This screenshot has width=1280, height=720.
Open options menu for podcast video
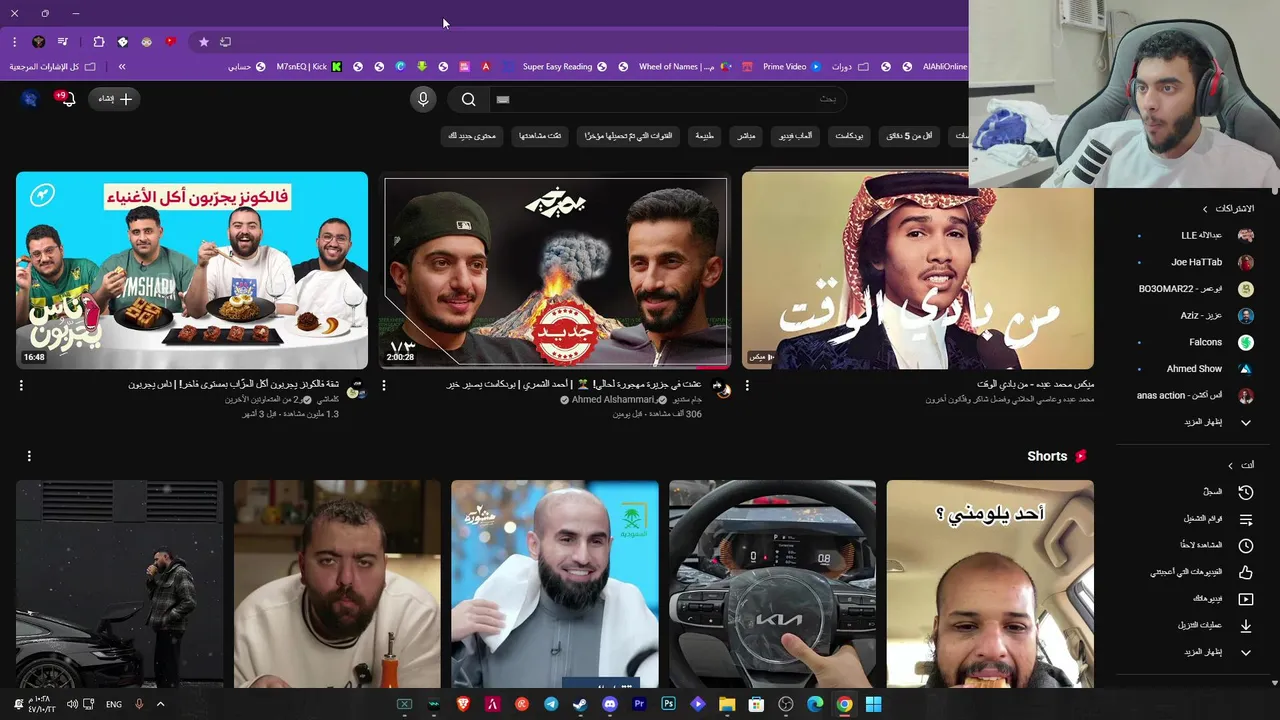point(384,385)
